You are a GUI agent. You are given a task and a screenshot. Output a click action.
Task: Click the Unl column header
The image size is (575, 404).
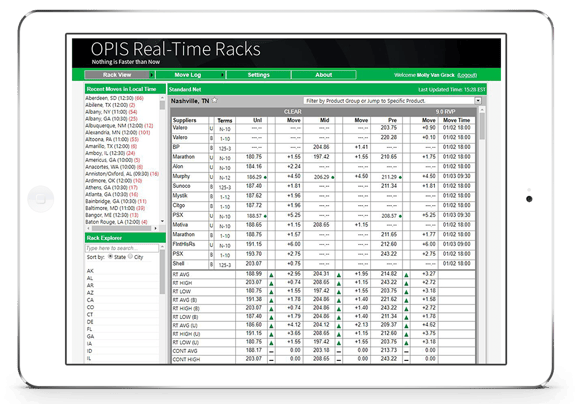tap(257, 120)
